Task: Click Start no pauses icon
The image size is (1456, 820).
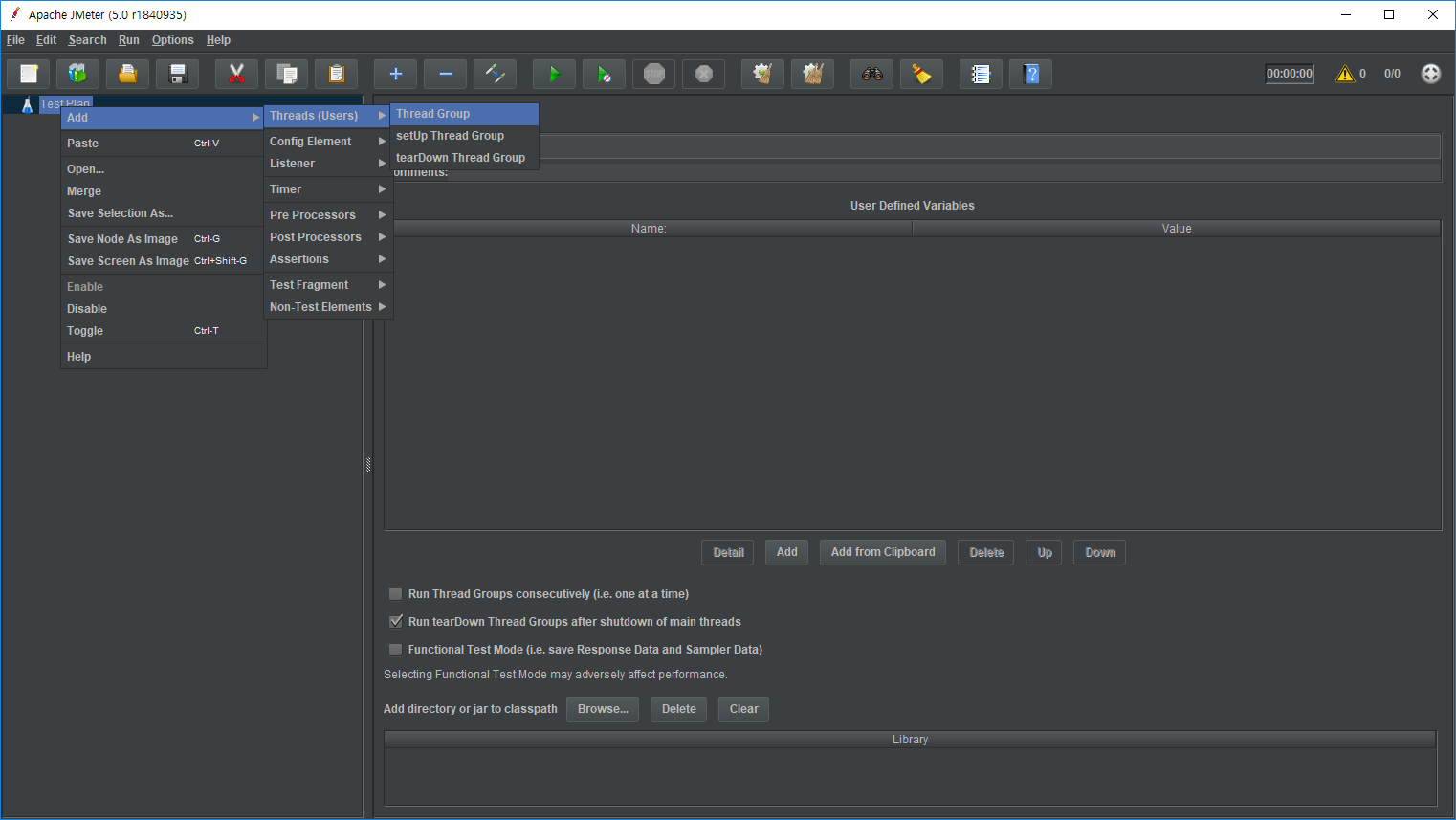Action: (x=605, y=74)
